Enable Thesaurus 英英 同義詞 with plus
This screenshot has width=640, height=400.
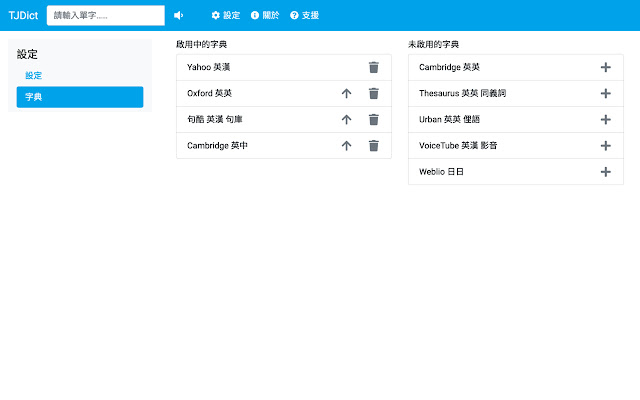605,93
